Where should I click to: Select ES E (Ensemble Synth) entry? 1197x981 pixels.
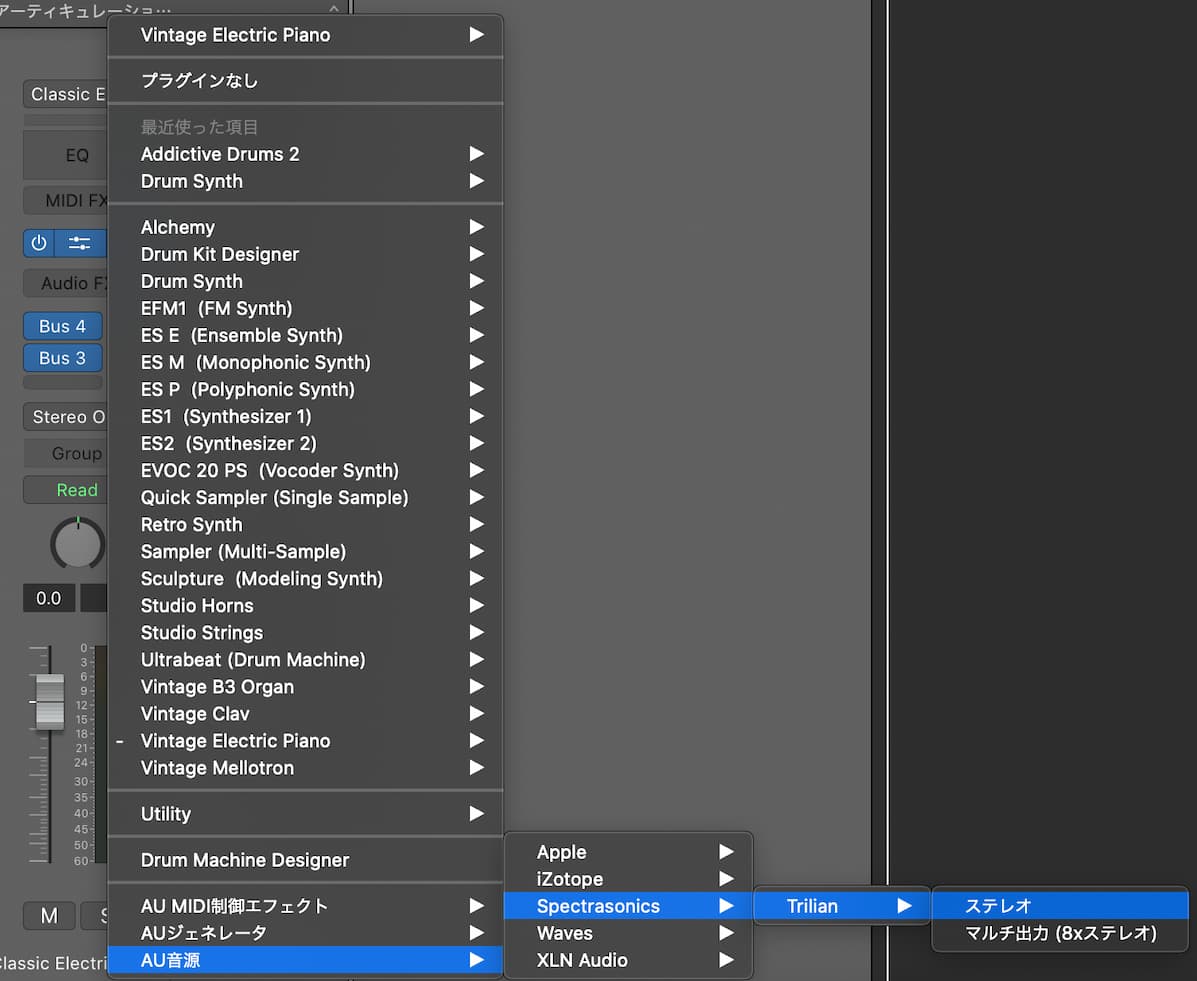305,335
